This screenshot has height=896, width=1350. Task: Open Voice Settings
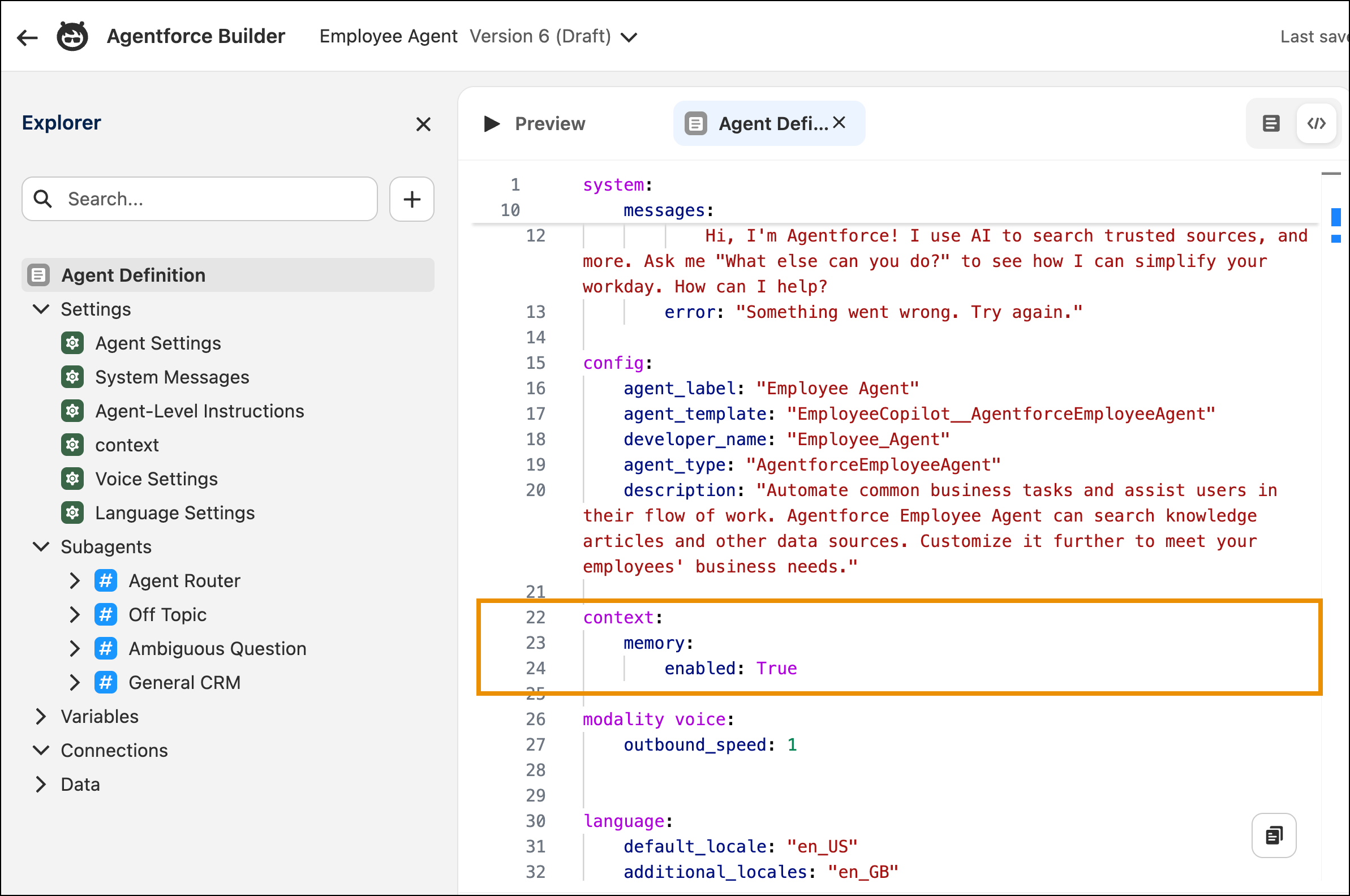156,479
